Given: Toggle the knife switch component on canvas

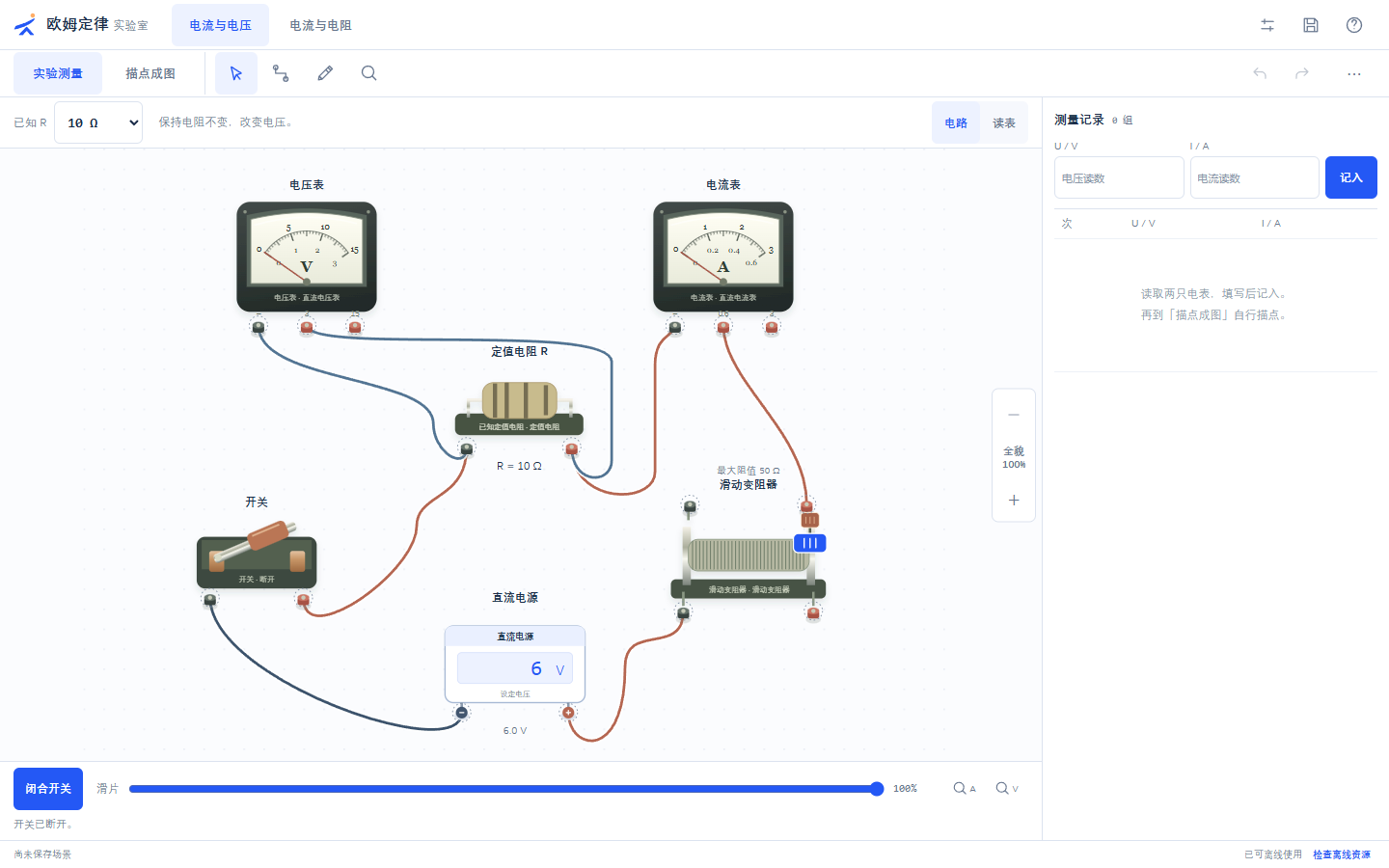Looking at the screenshot, I should point(257,556).
